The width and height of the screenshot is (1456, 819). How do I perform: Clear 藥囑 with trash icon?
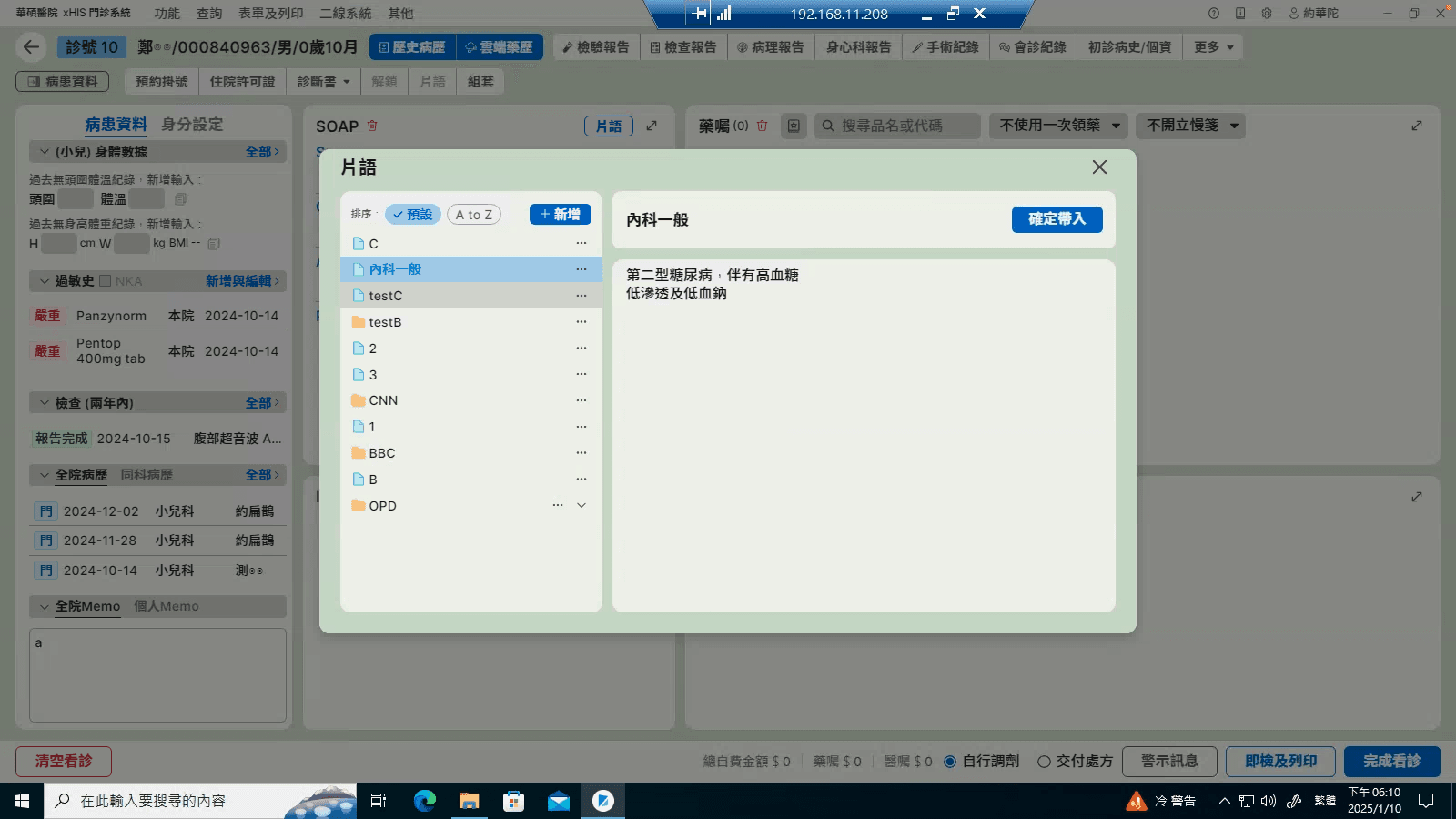(763, 126)
